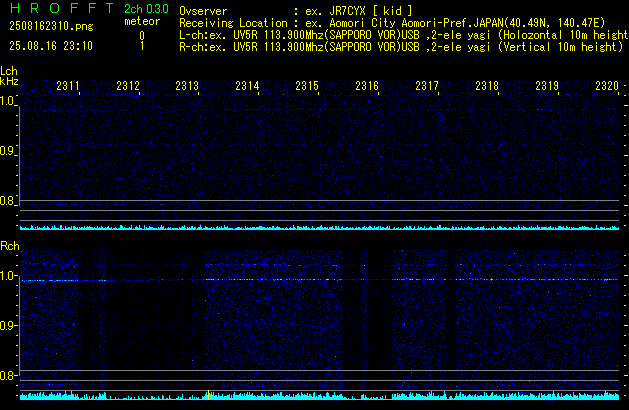Click the HROFFT title text
The image size is (629, 410).
[x=62, y=8]
